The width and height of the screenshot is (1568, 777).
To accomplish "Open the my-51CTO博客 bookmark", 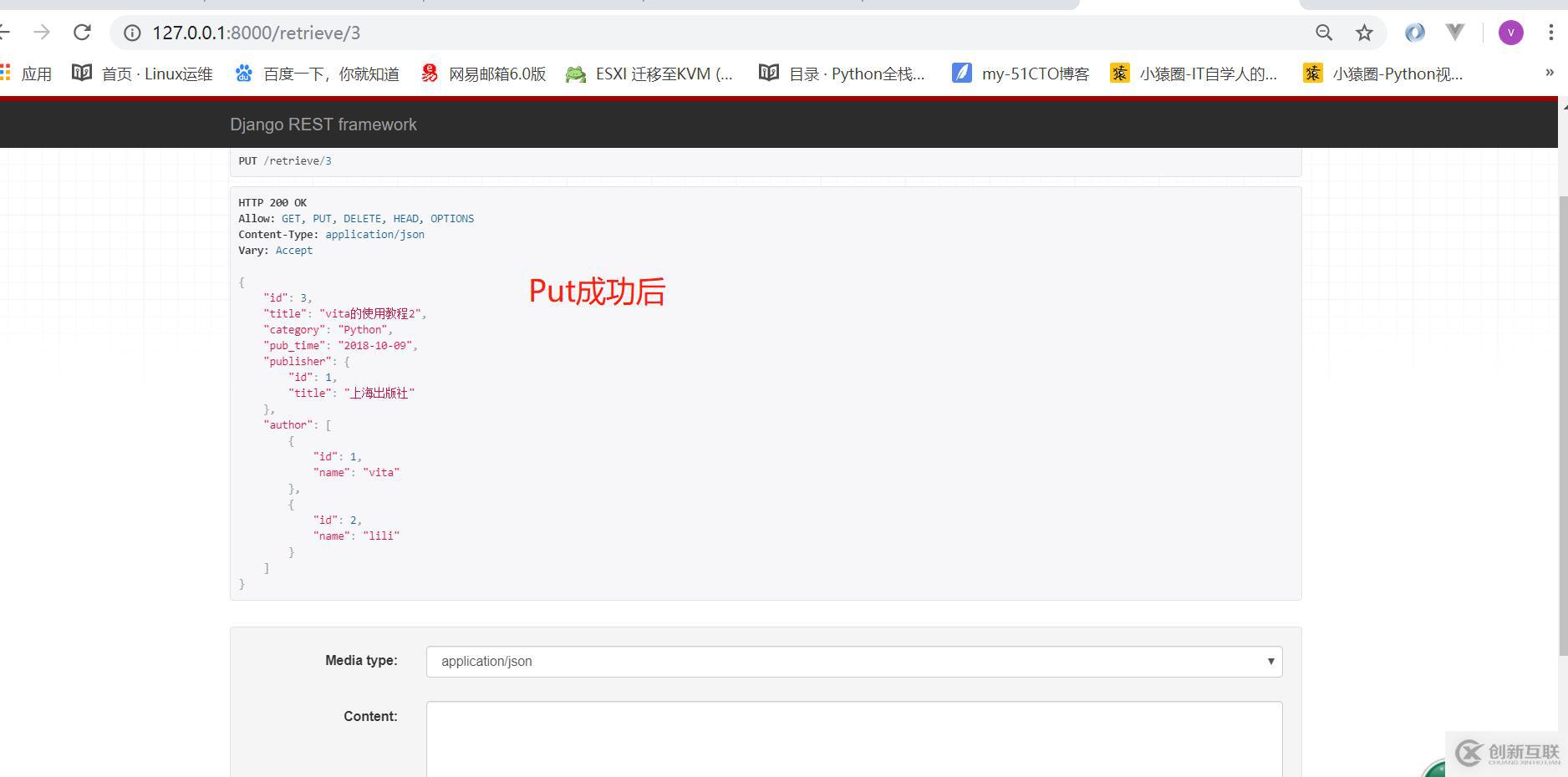I will coord(1021,74).
